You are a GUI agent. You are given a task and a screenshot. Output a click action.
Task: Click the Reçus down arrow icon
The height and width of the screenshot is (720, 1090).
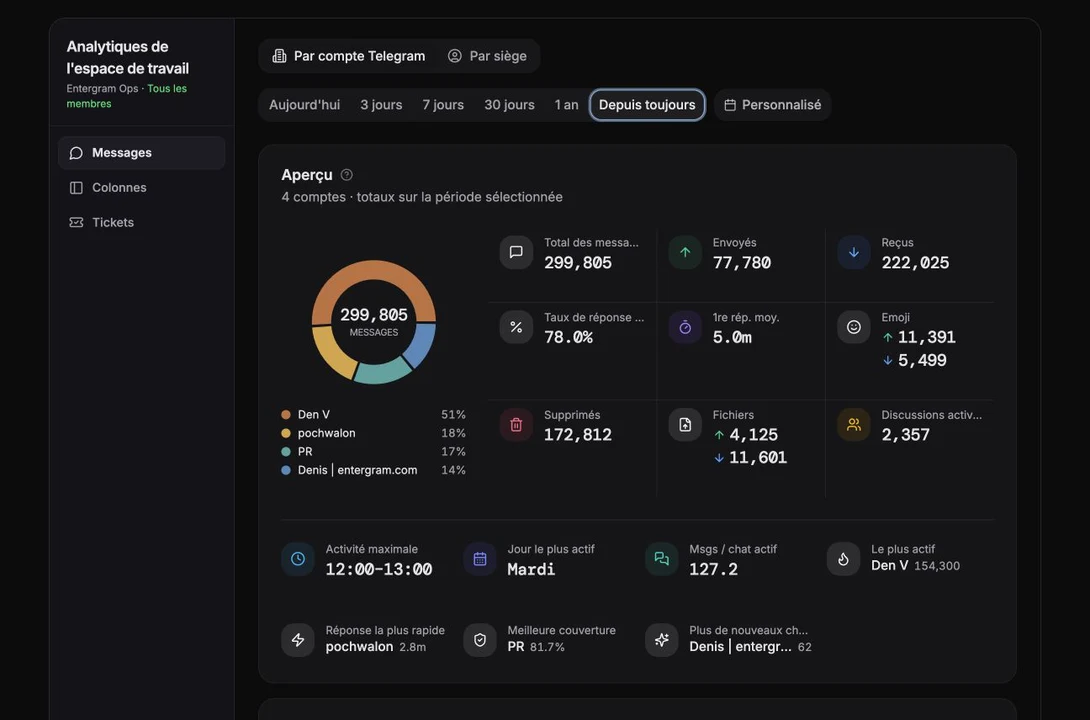[x=854, y=252]
